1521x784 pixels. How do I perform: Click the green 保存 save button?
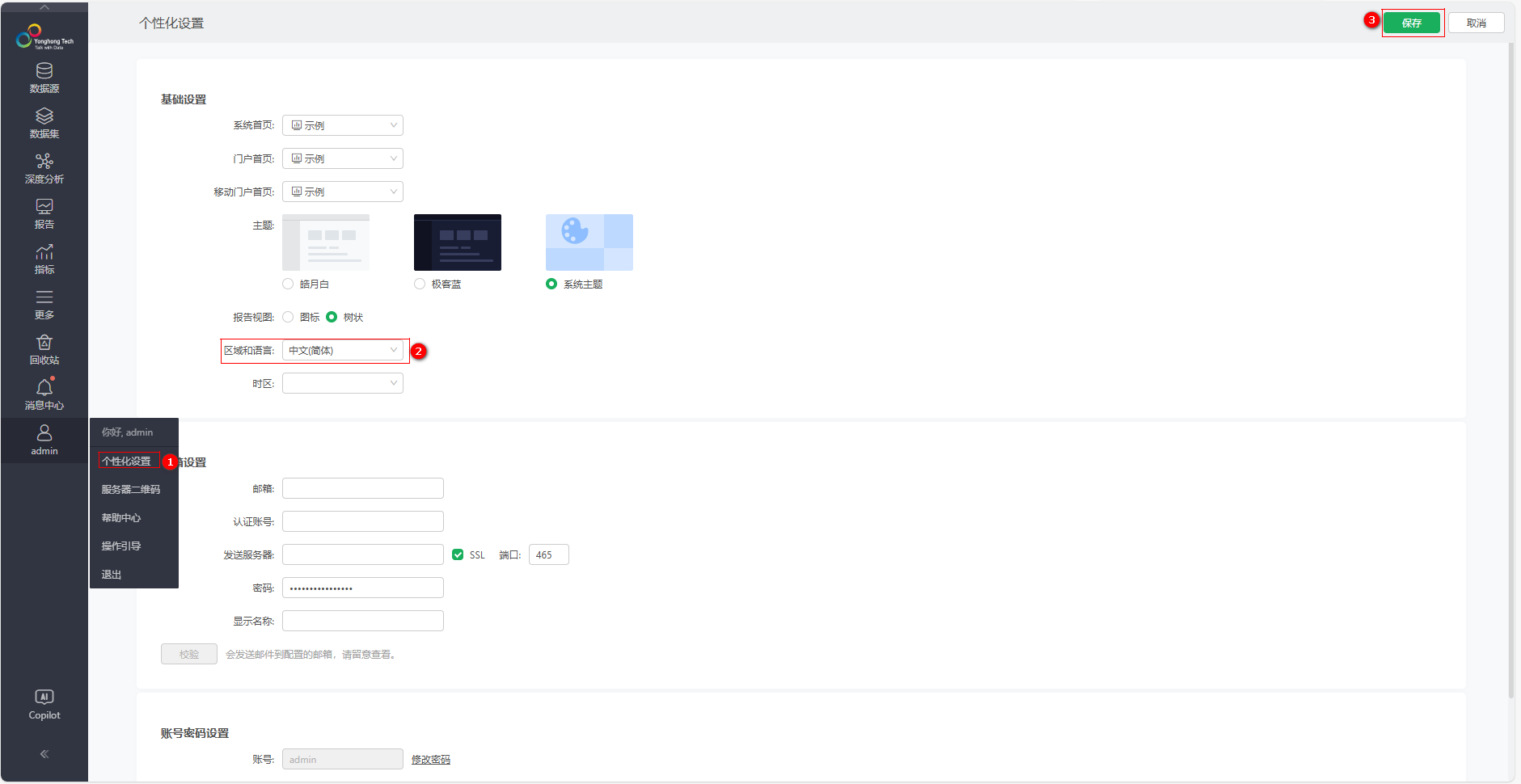point(1412,23)
